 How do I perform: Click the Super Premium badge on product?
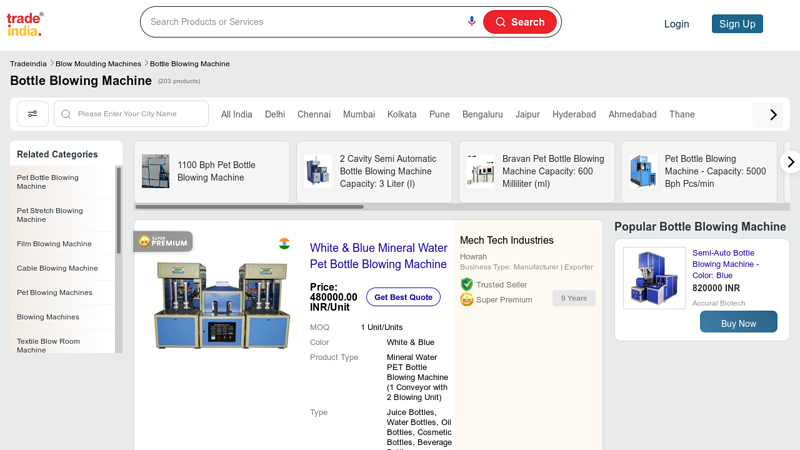[163, 241]
